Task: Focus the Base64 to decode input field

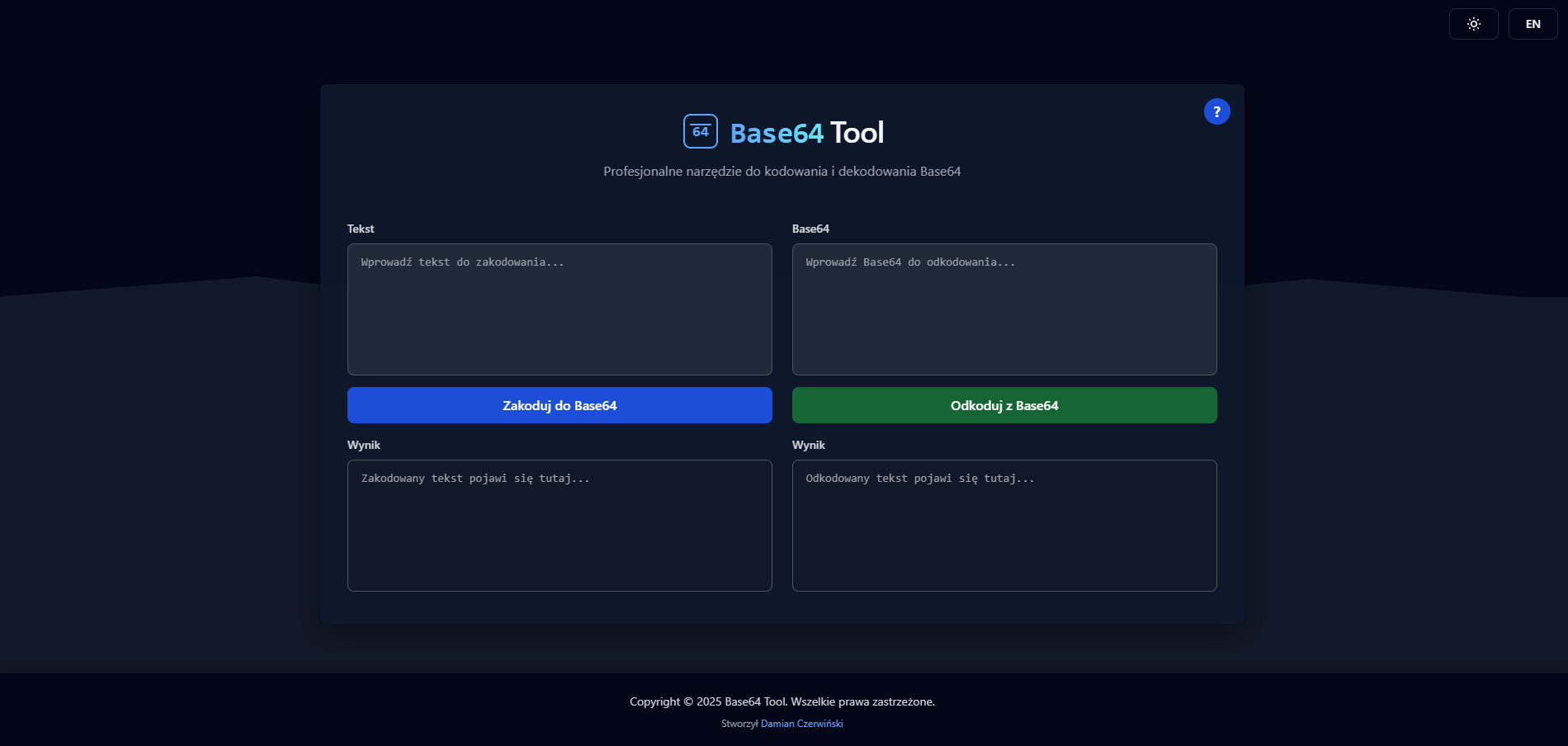Action: point(1004,309)
